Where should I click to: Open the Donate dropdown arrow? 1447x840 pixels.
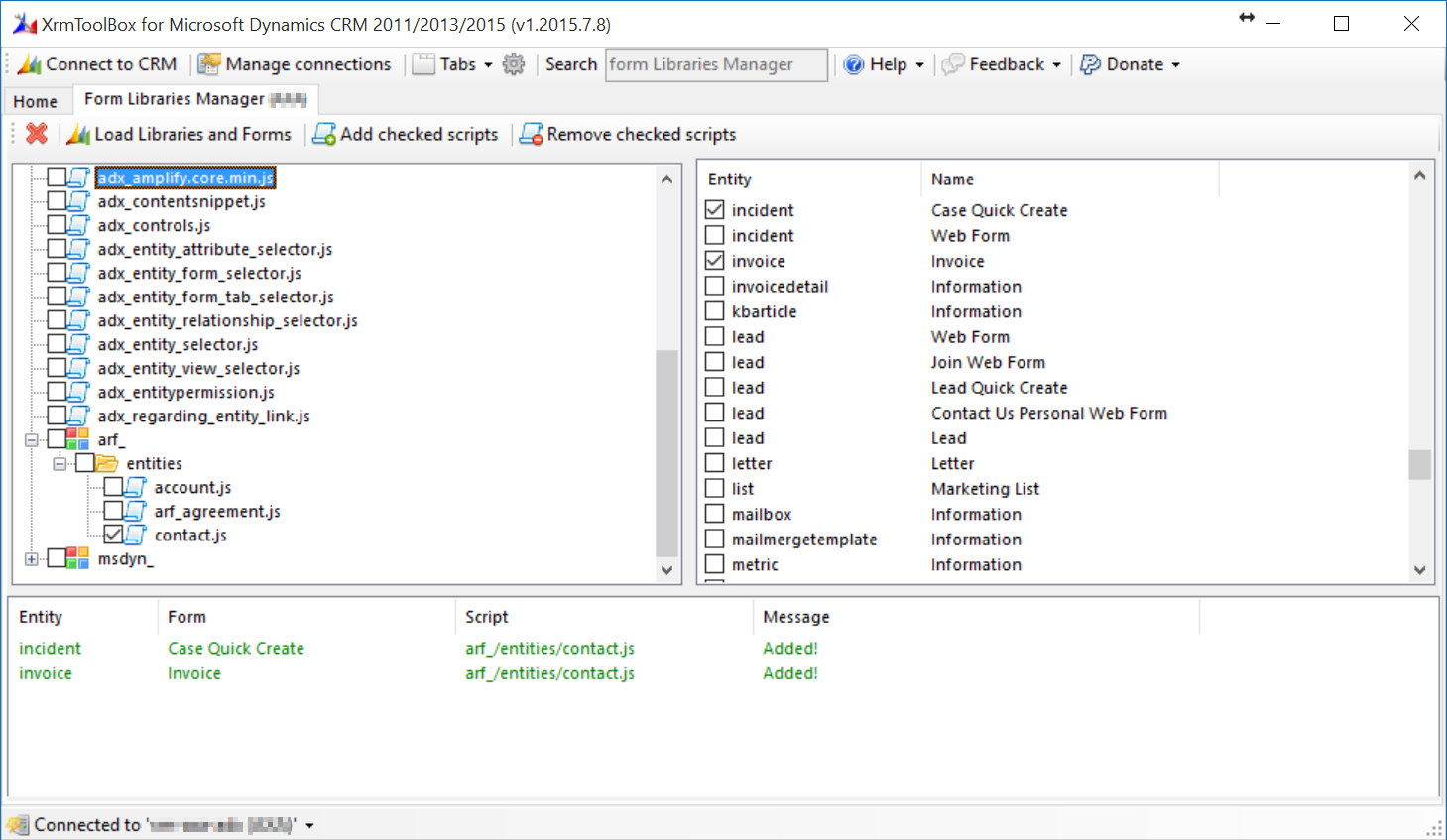pos(1176,65)
